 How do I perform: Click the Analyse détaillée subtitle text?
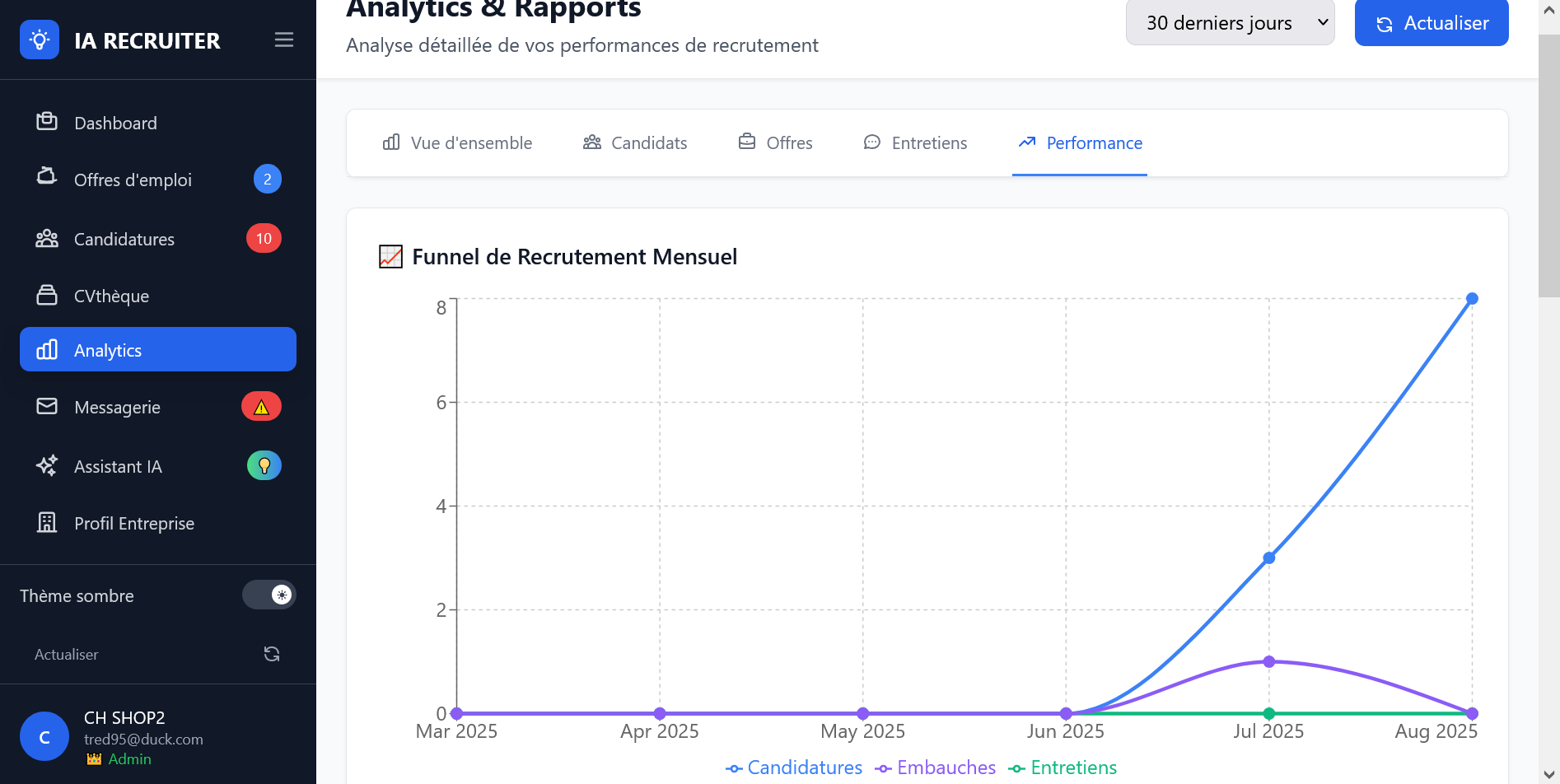coord(581,45)
